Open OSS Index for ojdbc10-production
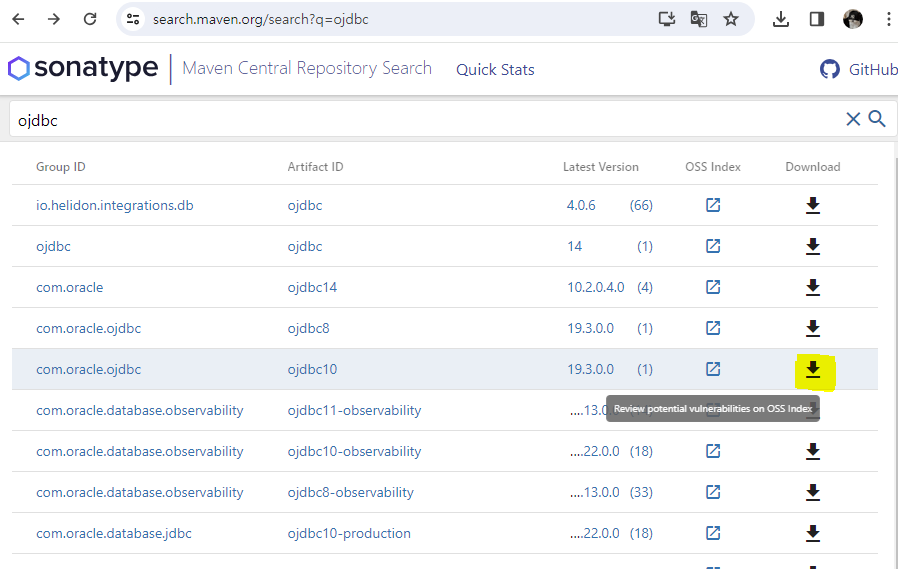The image size is (898, 569). pyautogui.click(x=712, y=533)
